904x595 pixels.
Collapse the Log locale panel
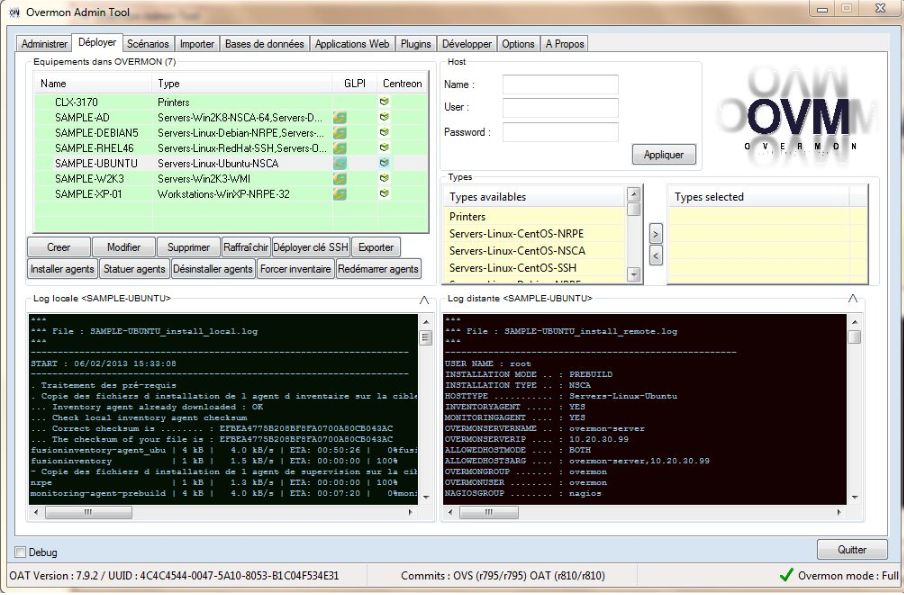point(424,299)
